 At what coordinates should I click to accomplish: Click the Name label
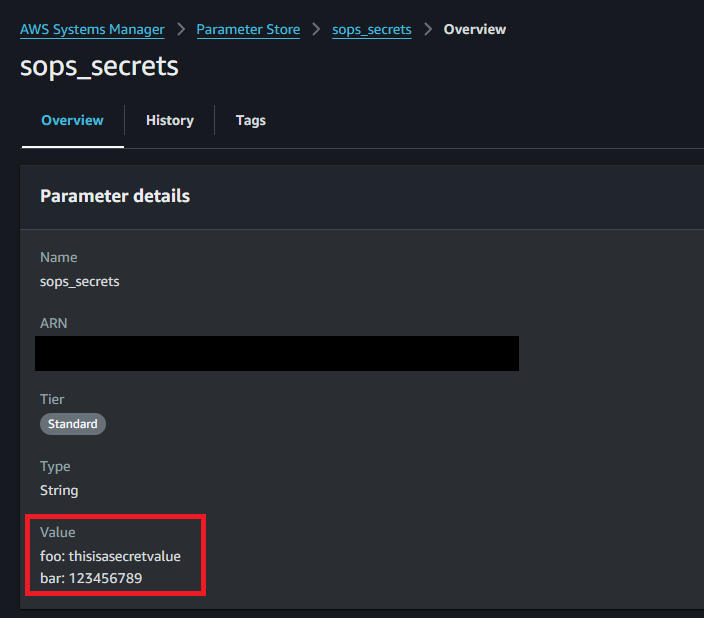[x=58, y=257]
